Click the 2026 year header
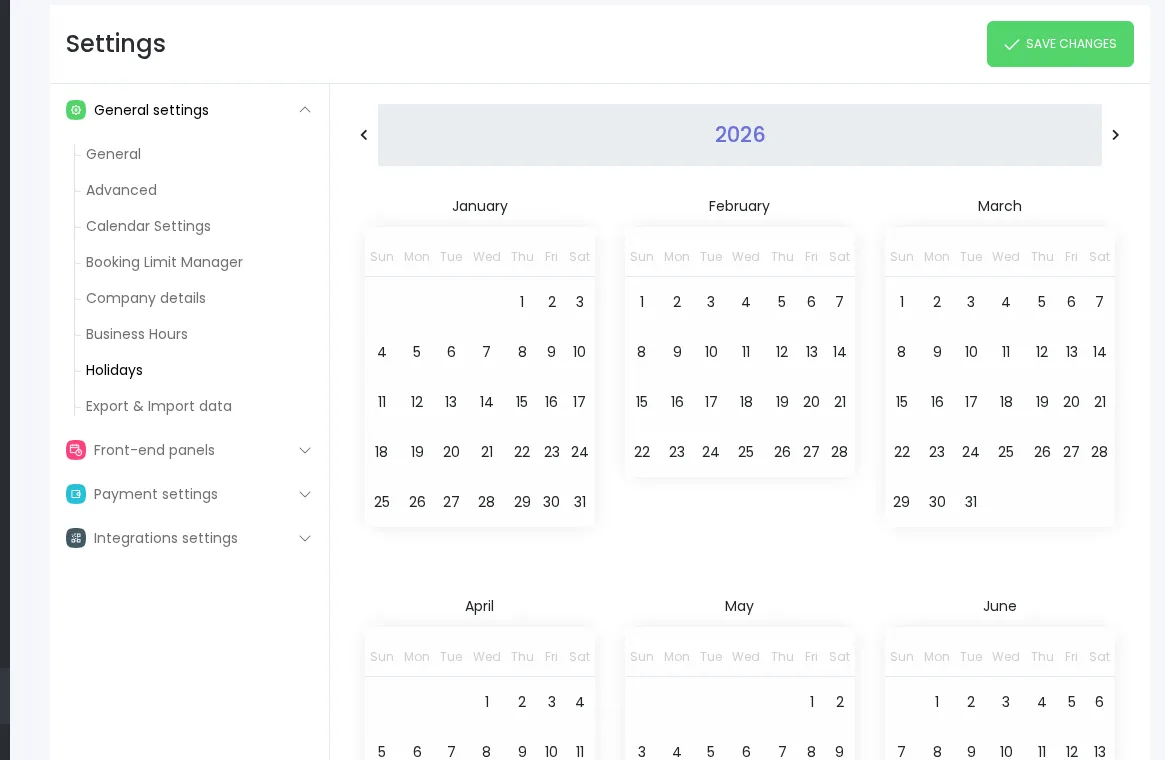Image resolution: width=1165 pixels, height=760 pixels. (x=739, y=134)
